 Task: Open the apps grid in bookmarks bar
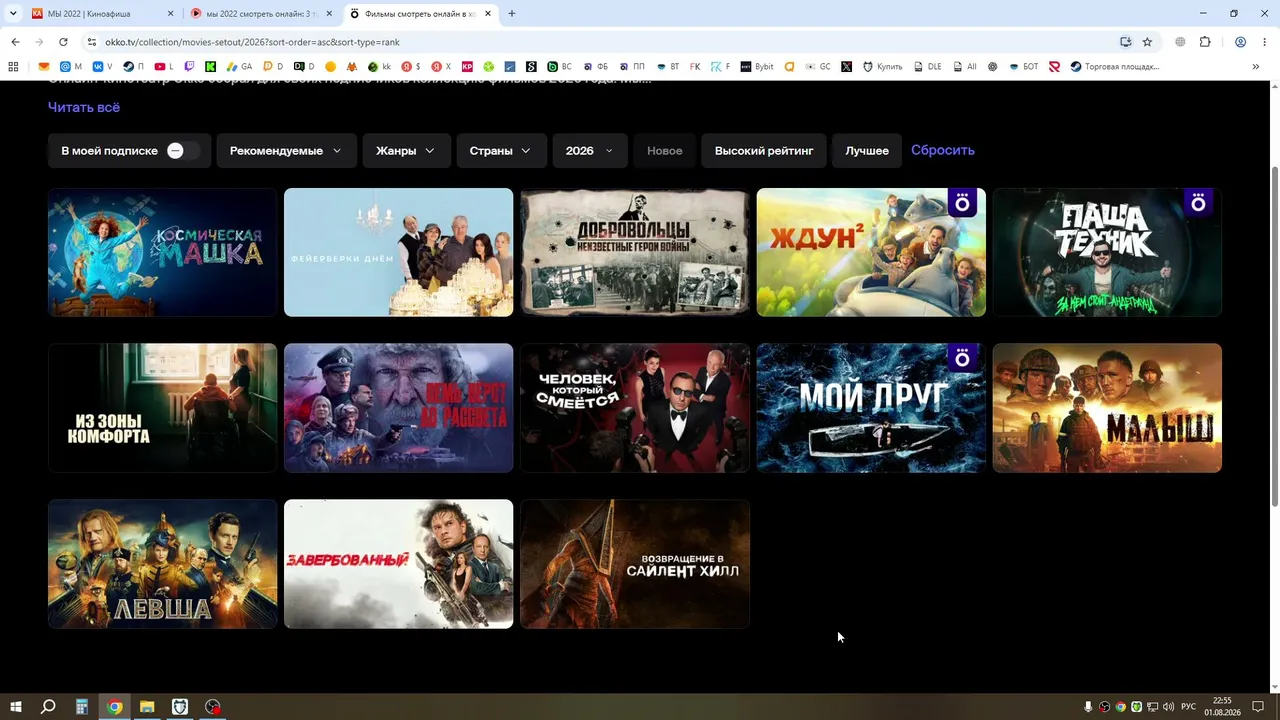(13, 67)
